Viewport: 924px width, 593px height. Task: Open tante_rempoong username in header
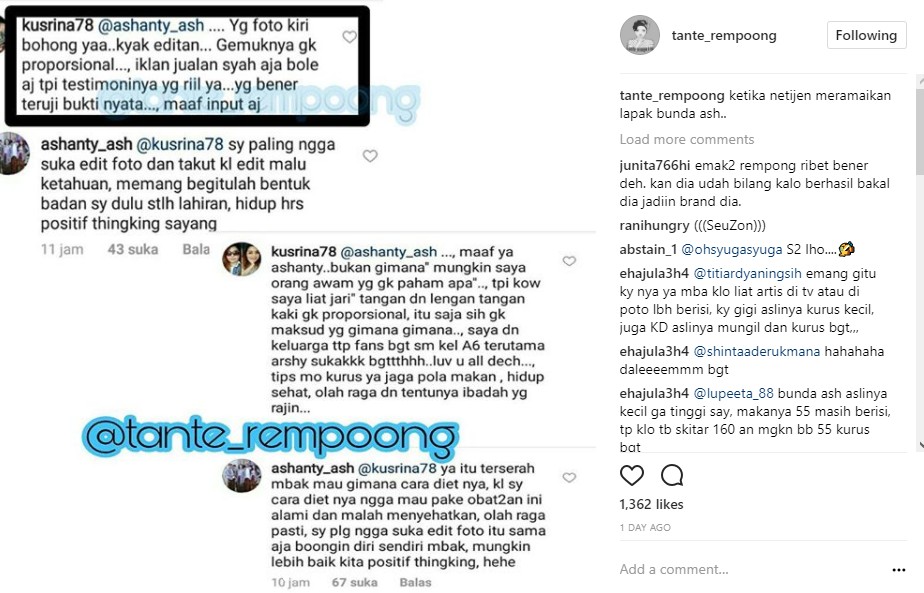tap(724, 35)
